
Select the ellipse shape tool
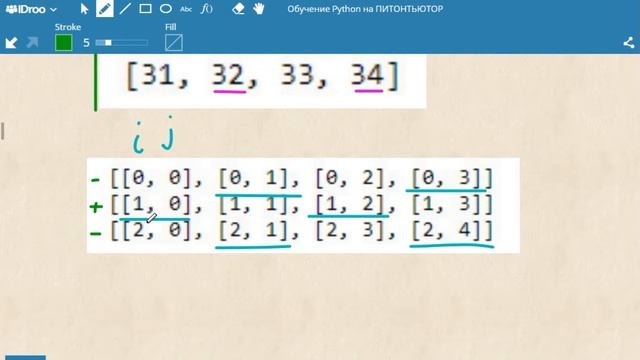coord(166,9)
